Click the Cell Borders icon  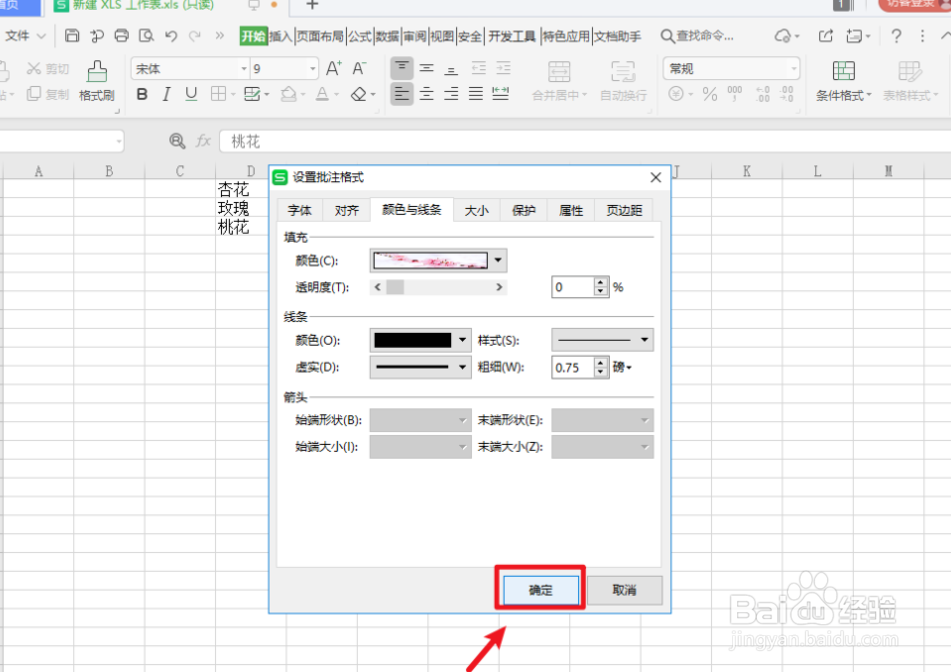click(218, 94)
